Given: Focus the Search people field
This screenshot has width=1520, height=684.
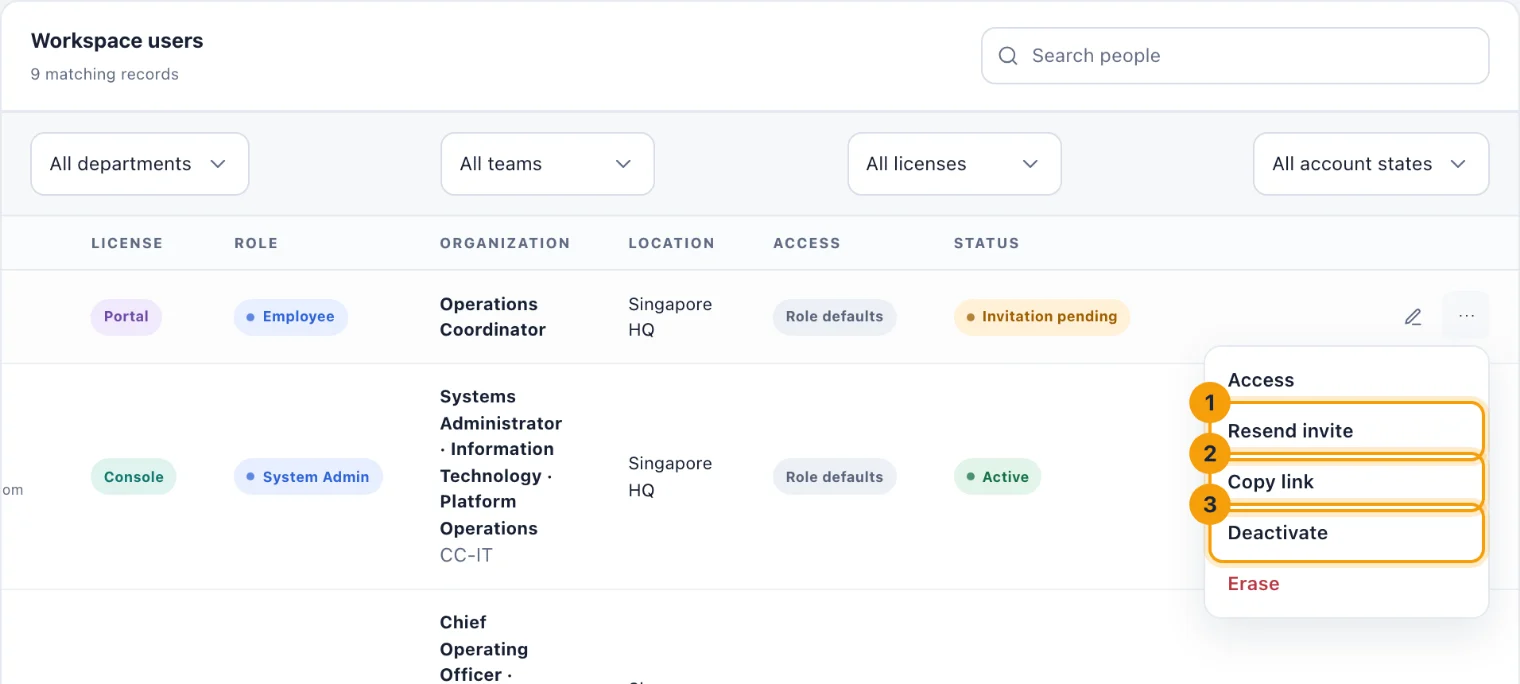Looking at the screenshot, I should click(1235, 56).
